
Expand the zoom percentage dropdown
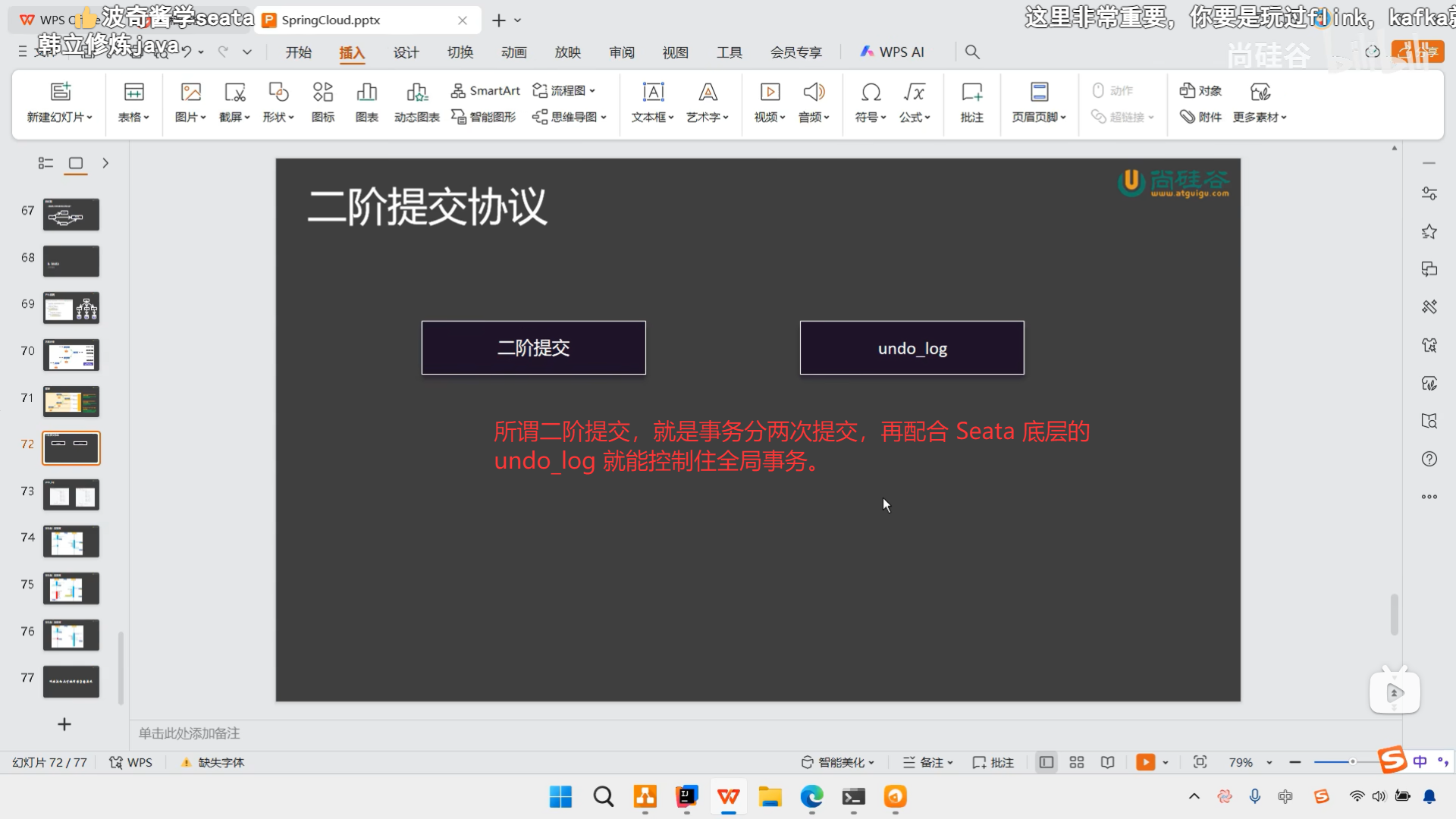coord(1269,763)
